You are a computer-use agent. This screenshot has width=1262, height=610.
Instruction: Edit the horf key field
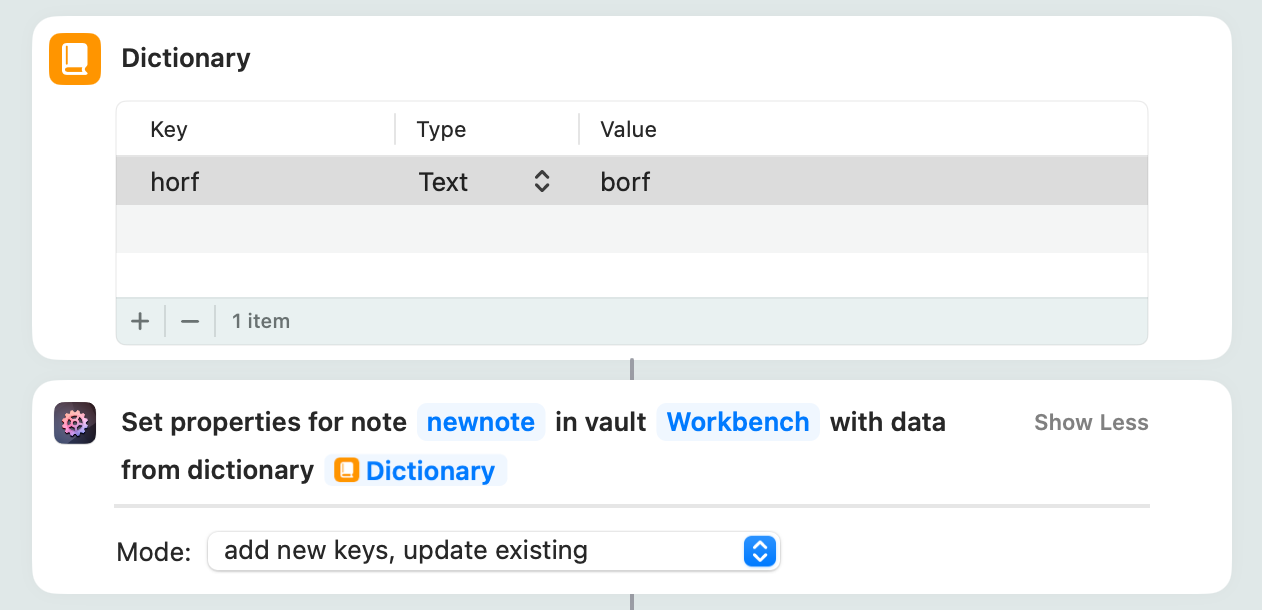point(175,182)
